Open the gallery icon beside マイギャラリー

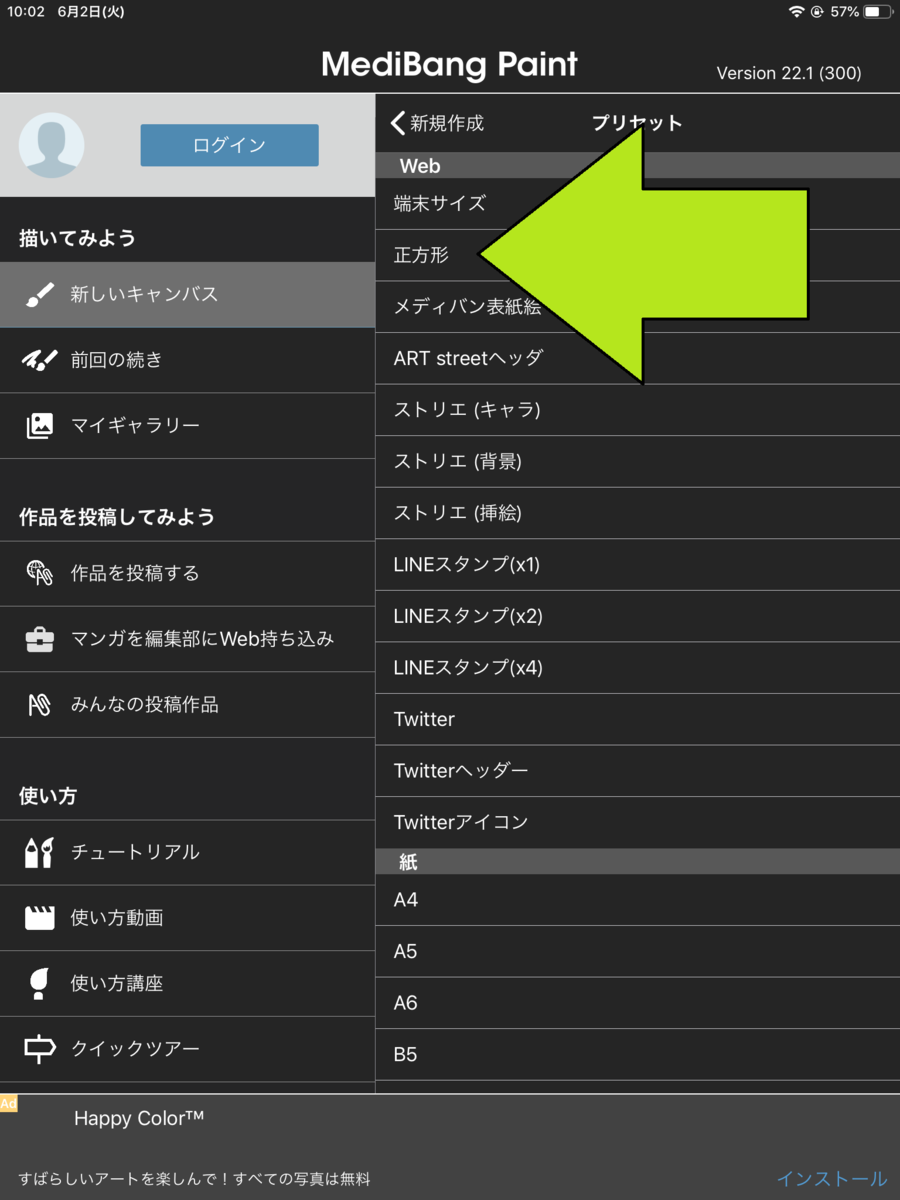coord(39,426)
